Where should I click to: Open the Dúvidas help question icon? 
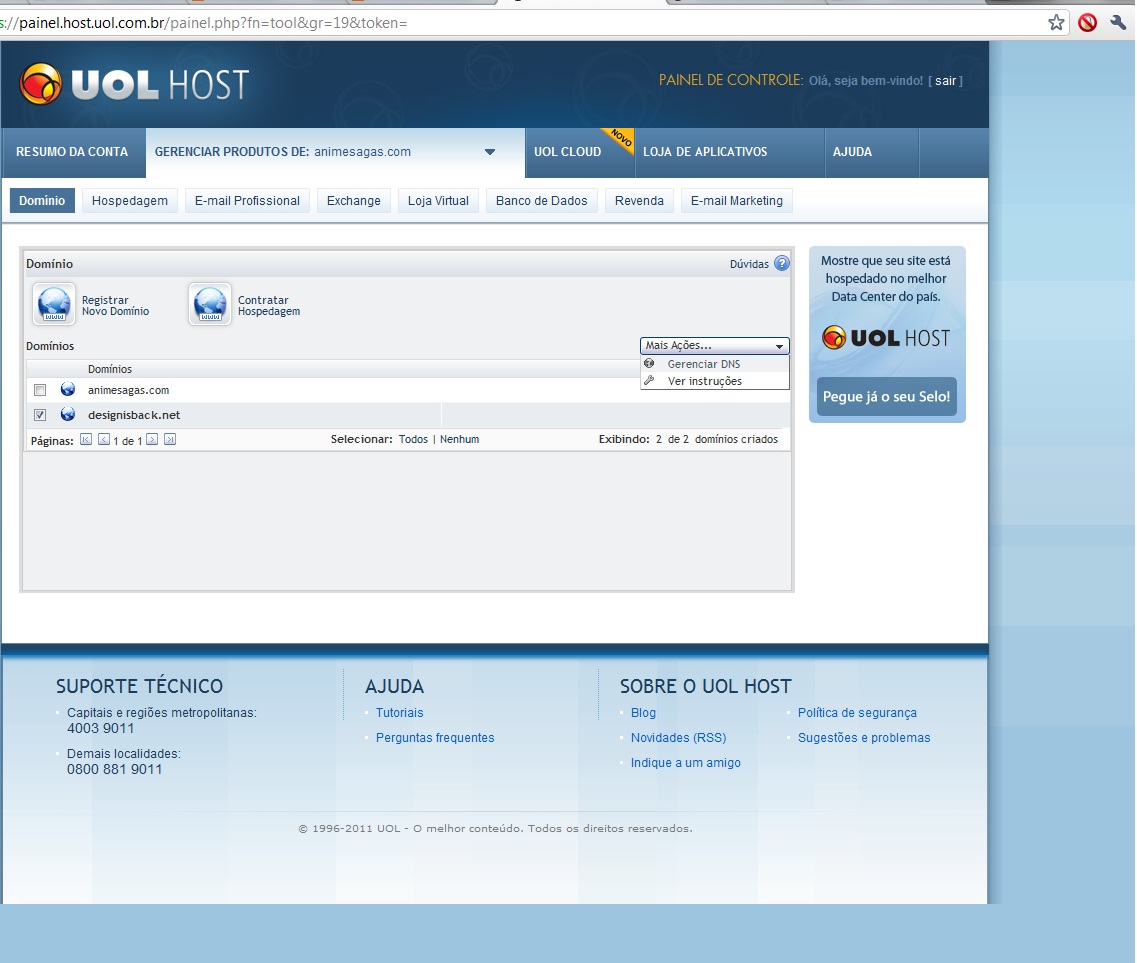782,263
